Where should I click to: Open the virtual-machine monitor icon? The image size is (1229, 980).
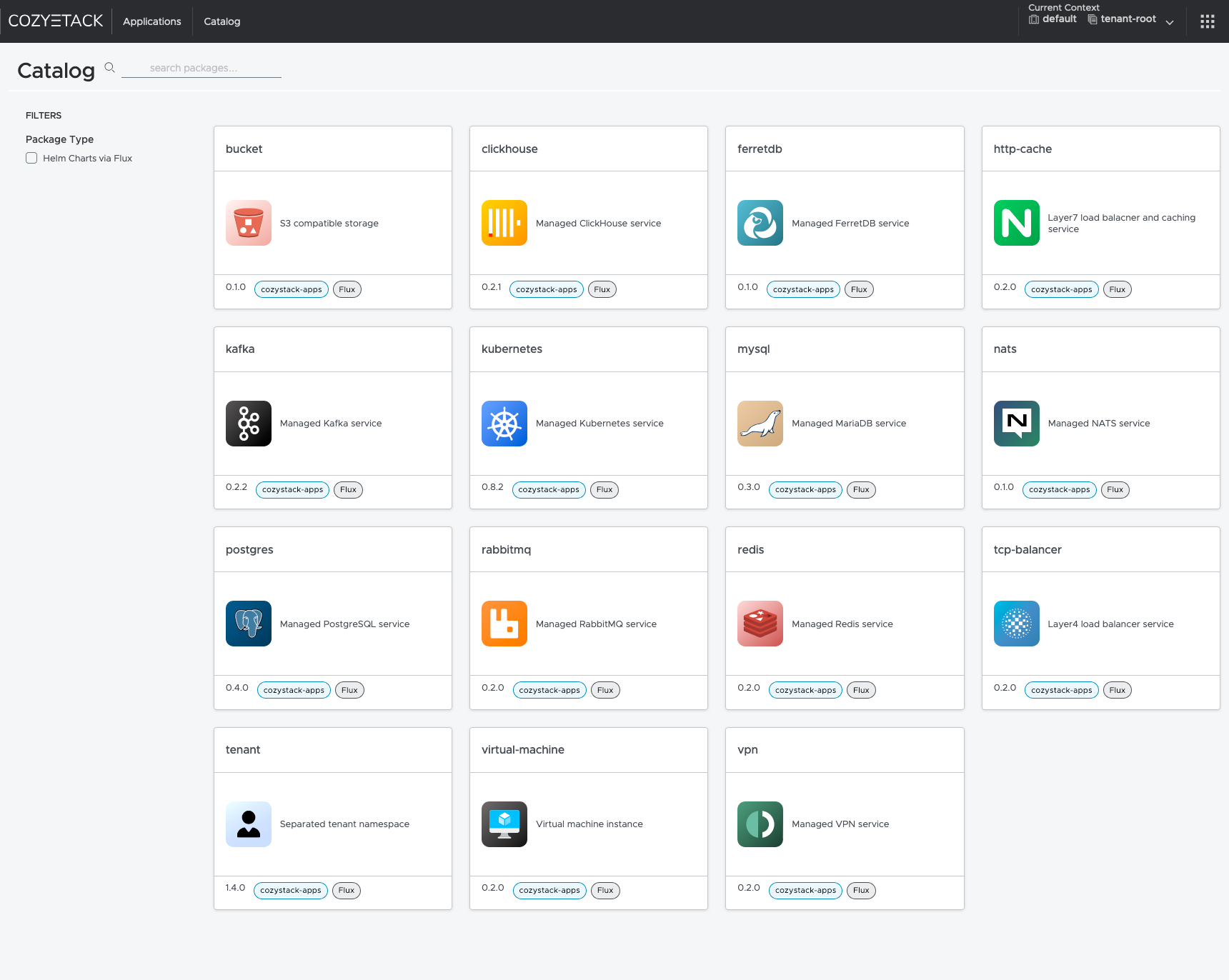point(504,824)
